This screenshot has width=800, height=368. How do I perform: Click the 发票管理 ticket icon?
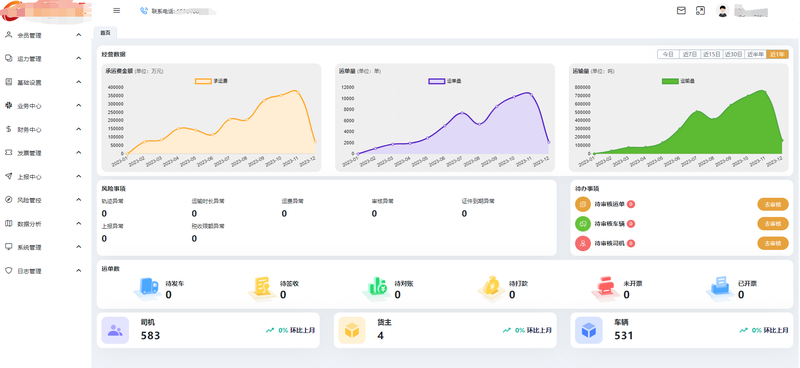[8, 153]
